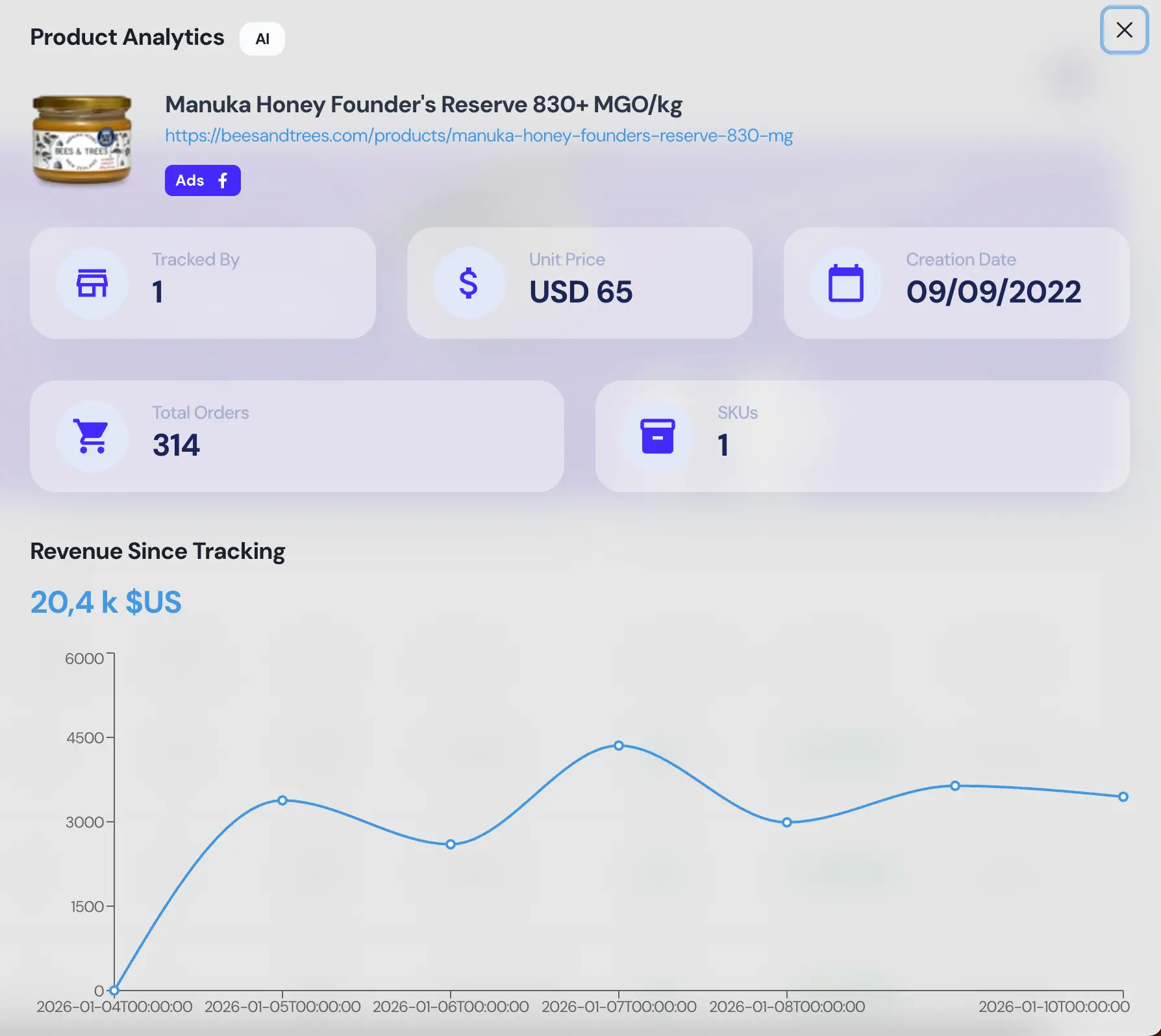Click the second-to-last data point on the chart

(x=955, y=786)
